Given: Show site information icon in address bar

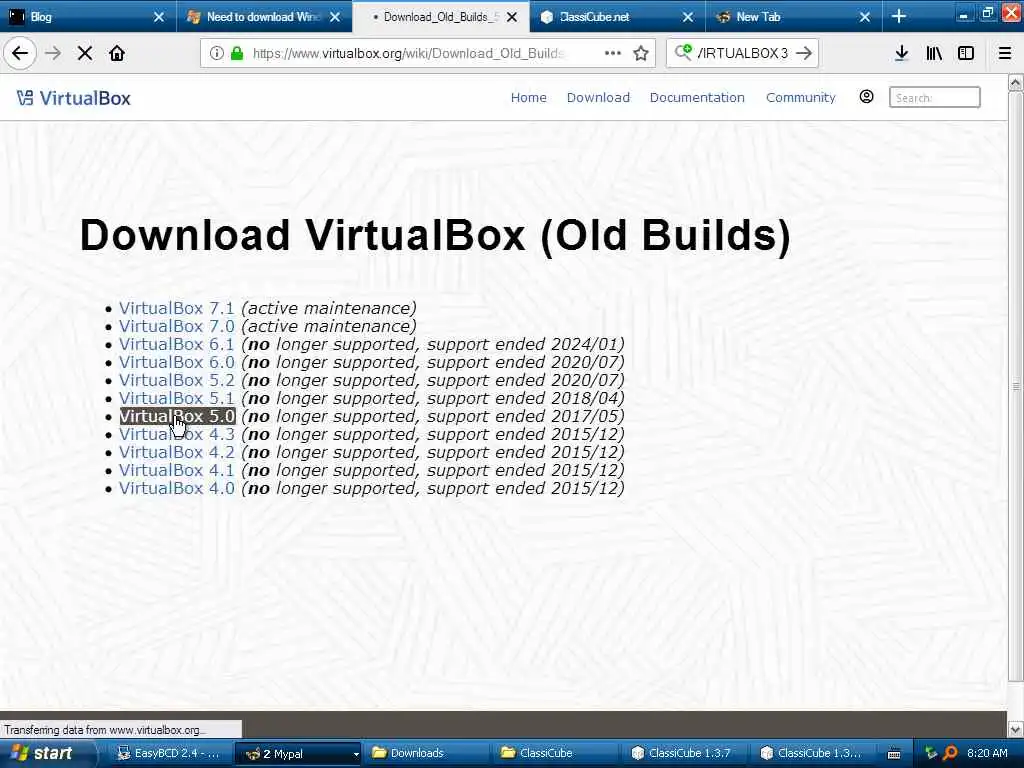Looking at the screenshot, I should (x=217, y=53).
